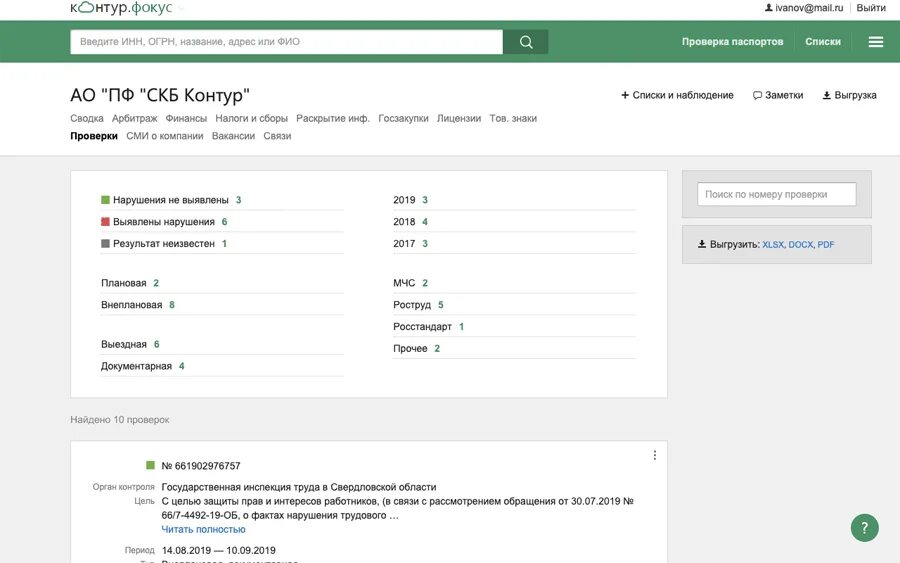Click green status square of check 661902976757
Image resolution: width=900 pixels, height=563 pixels.
click(150, 465)
